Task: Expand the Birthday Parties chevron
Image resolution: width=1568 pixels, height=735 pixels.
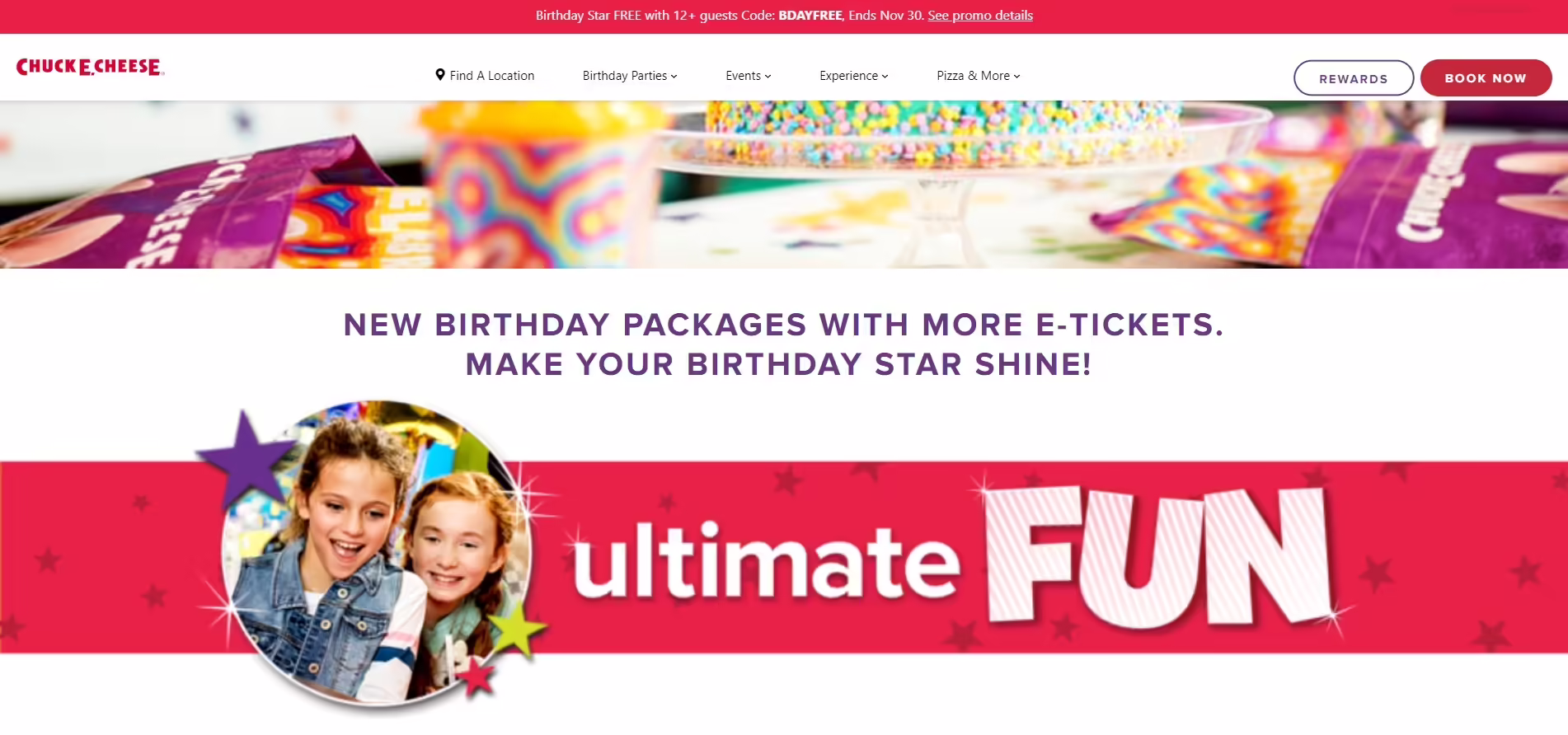Action: 674,76
